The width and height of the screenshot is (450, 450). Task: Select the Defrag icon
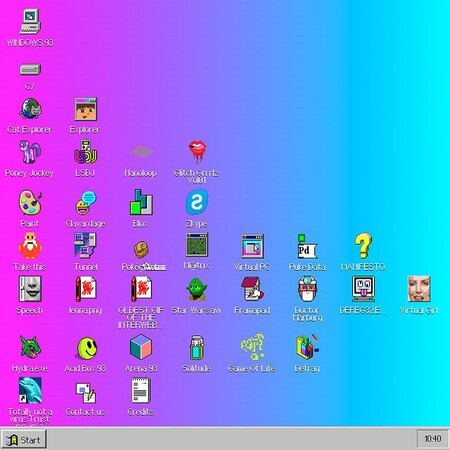coord(307,347)
